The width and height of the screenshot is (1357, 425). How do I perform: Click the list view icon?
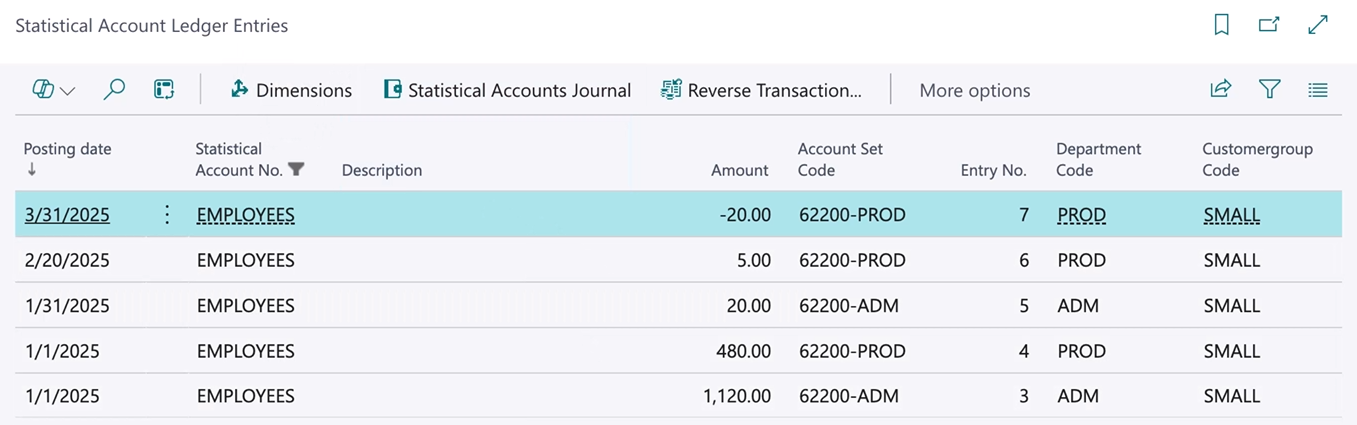tap(1318, 90)
